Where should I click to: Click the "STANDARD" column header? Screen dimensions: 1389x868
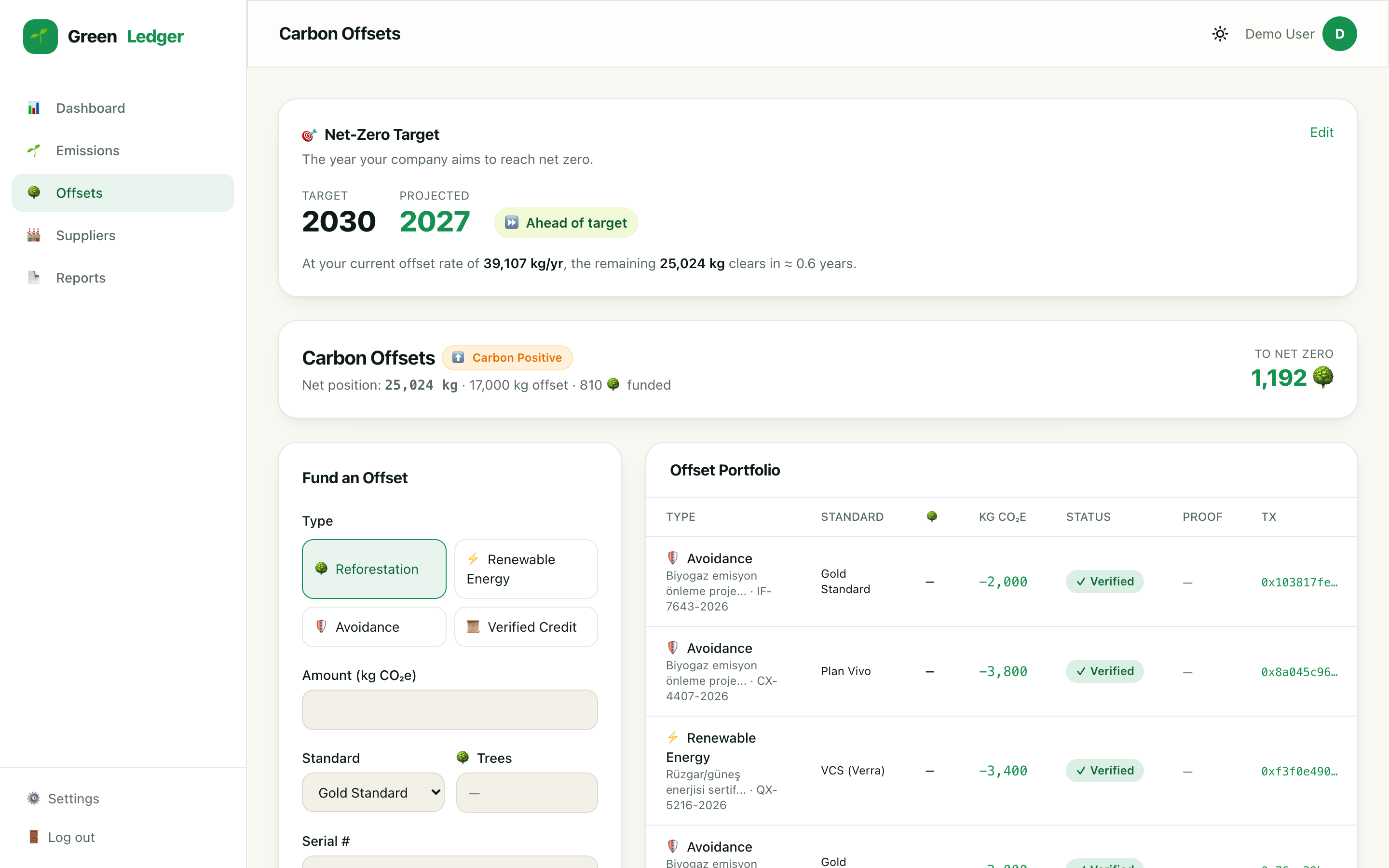[852, 516]
